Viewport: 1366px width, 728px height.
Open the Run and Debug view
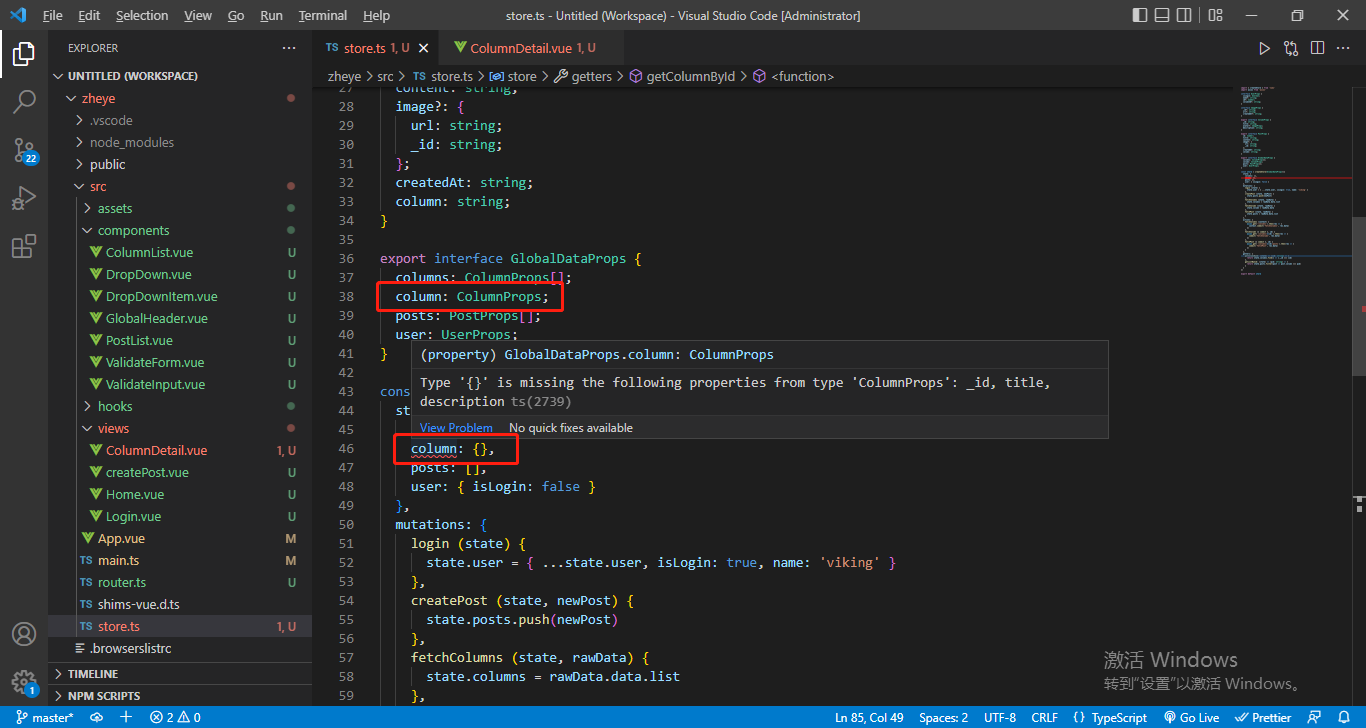click(24, 198)
